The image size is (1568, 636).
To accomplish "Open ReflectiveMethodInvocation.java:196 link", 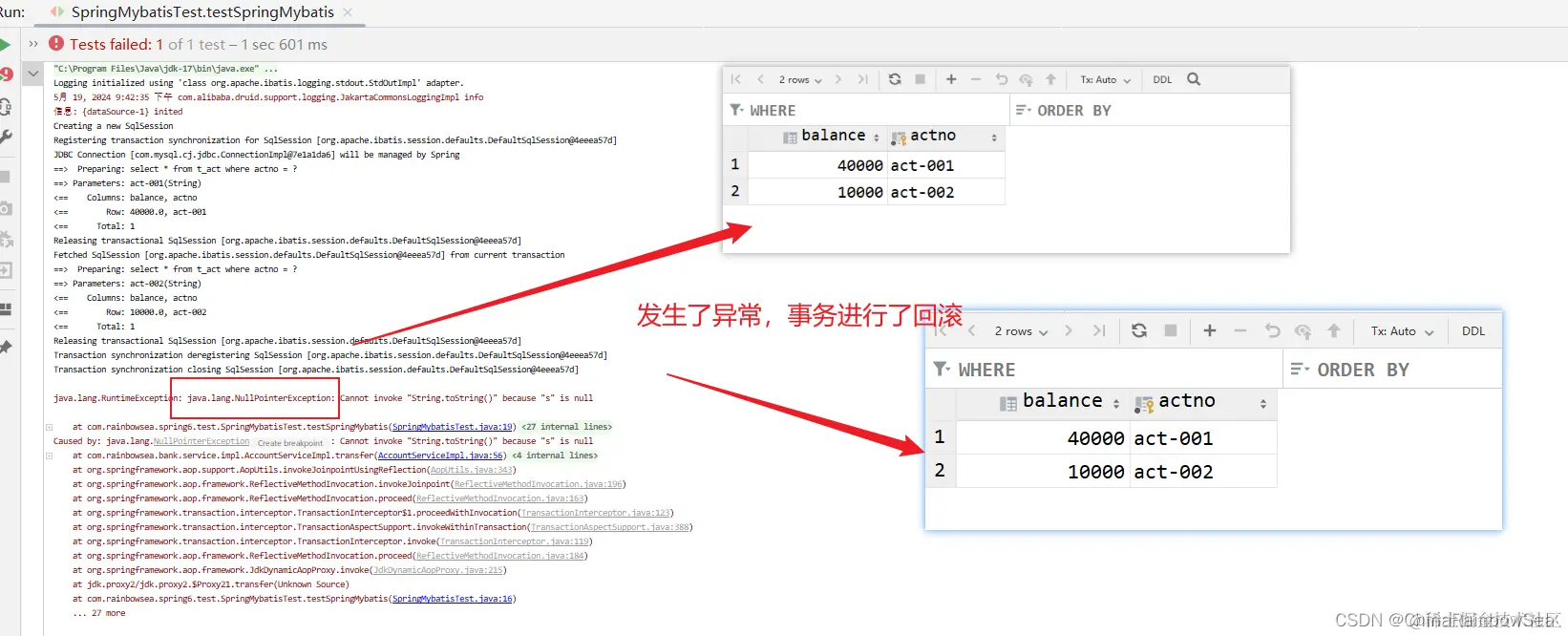I will pyautogui.click(x=539, y=484).
